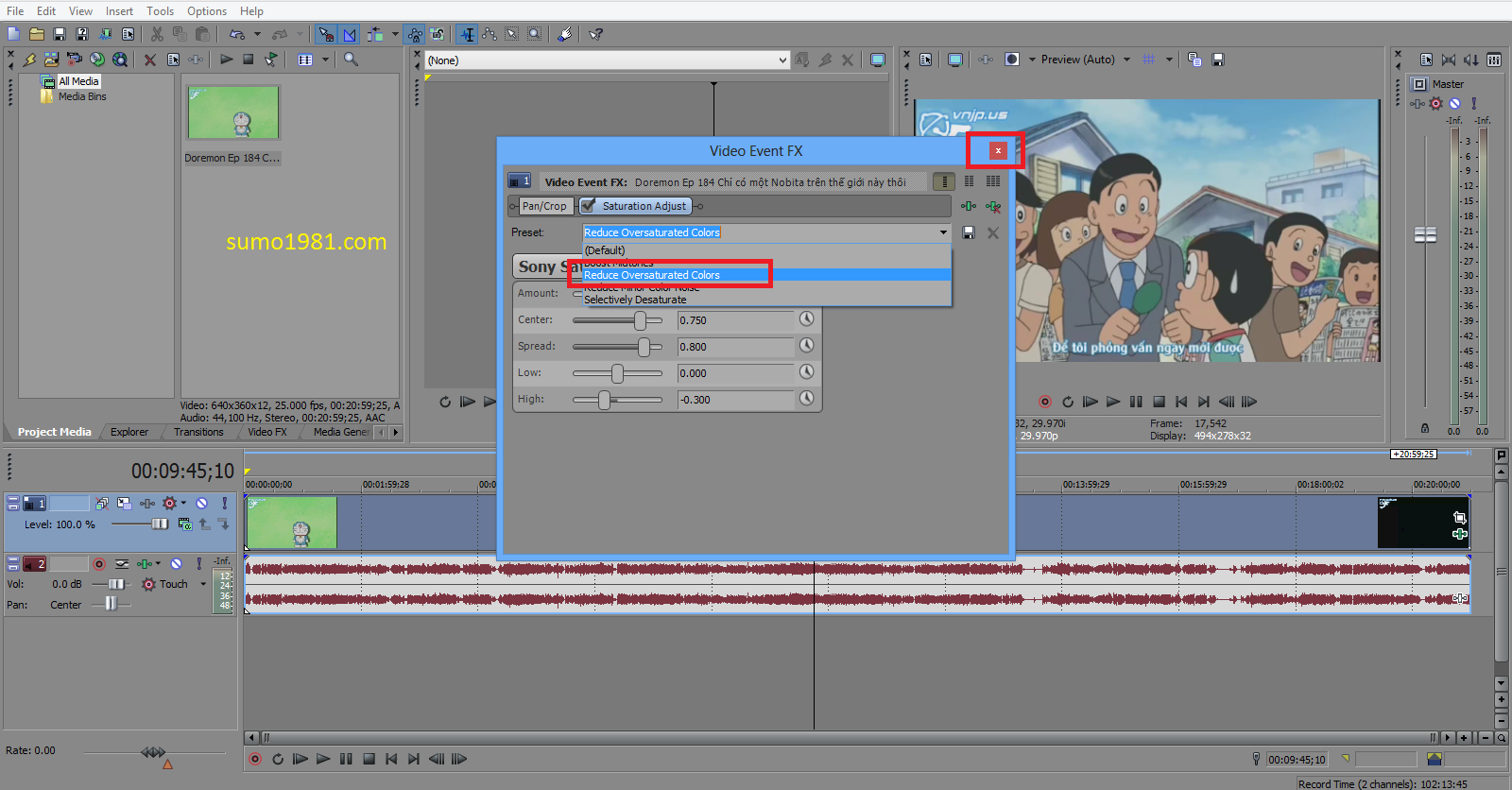Open Video Output FX in the preview toolbar
Viewport: 1512px width, 790px height.
(x=986, y=60)
